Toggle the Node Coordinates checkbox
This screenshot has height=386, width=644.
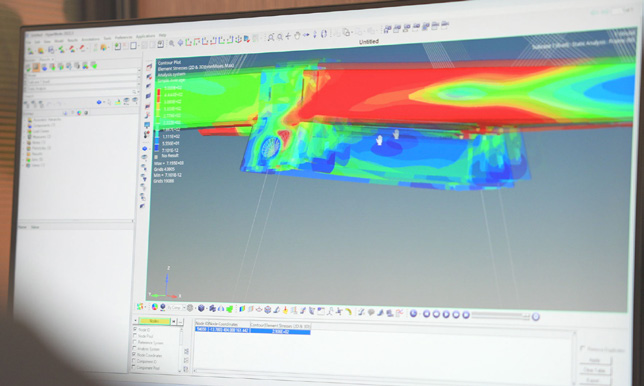134,354
